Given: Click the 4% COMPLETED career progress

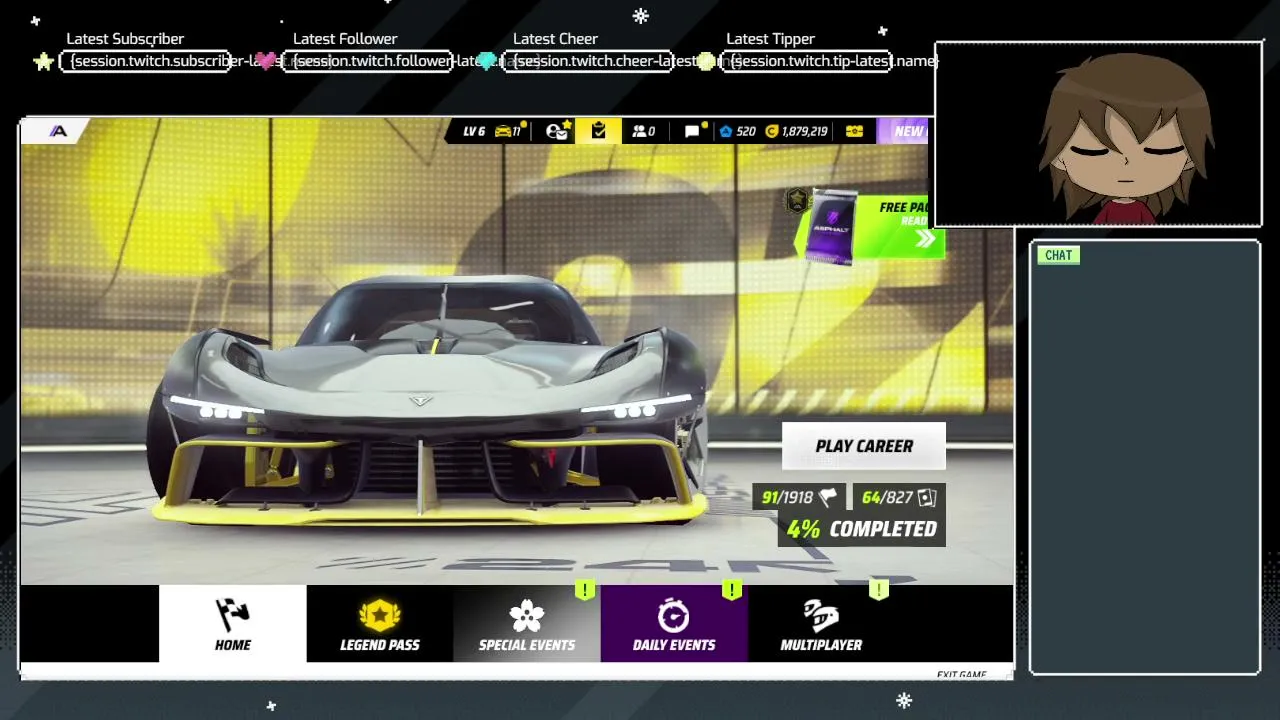Looking at the screenshot, I should 862,529.
